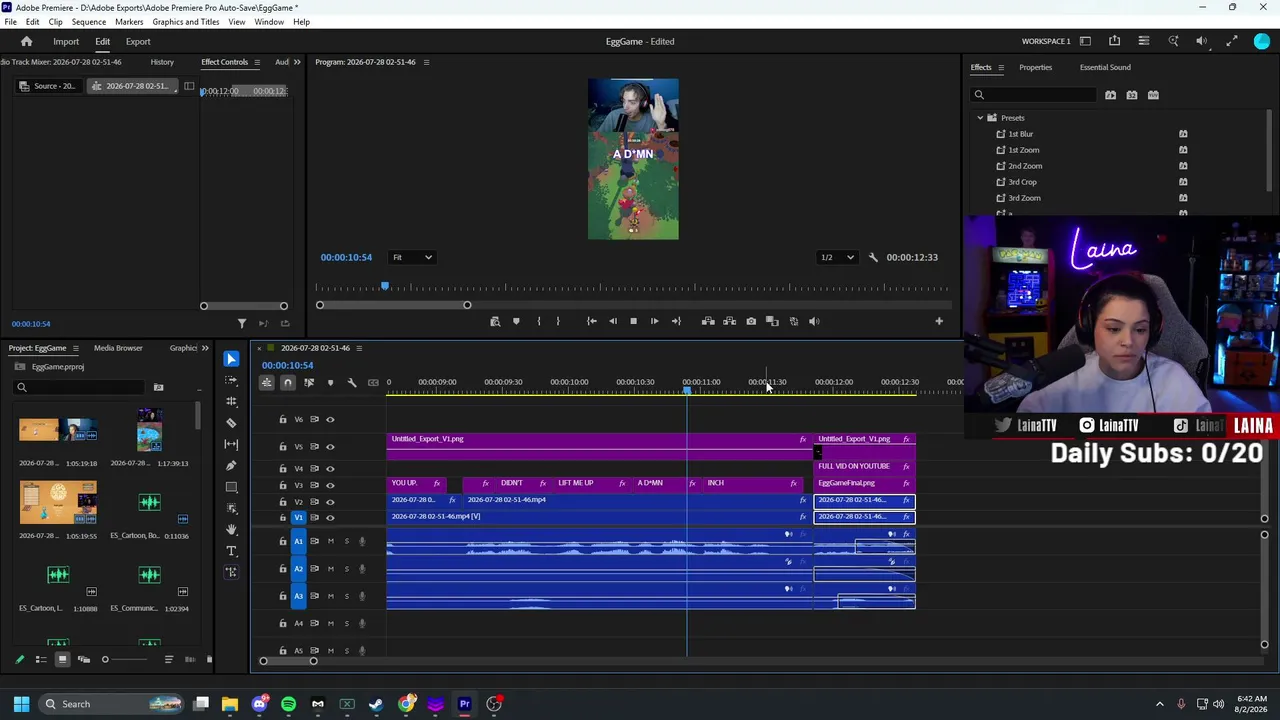Filter effects by 32-bit Color icon
The image size is (1280, 720).
click(1132, 95)
